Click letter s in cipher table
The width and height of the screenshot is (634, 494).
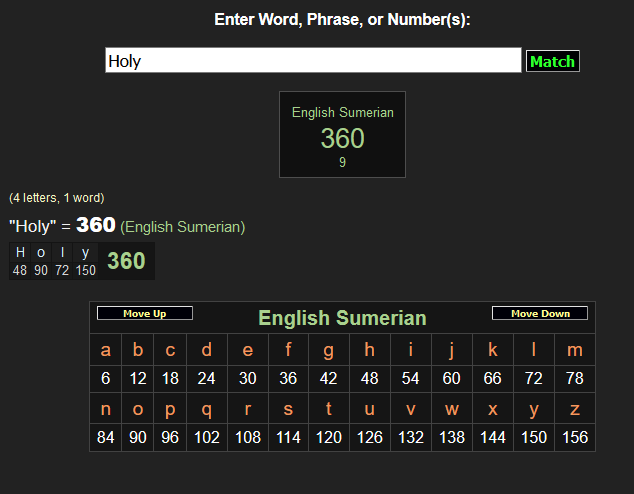tap(288, 409)
